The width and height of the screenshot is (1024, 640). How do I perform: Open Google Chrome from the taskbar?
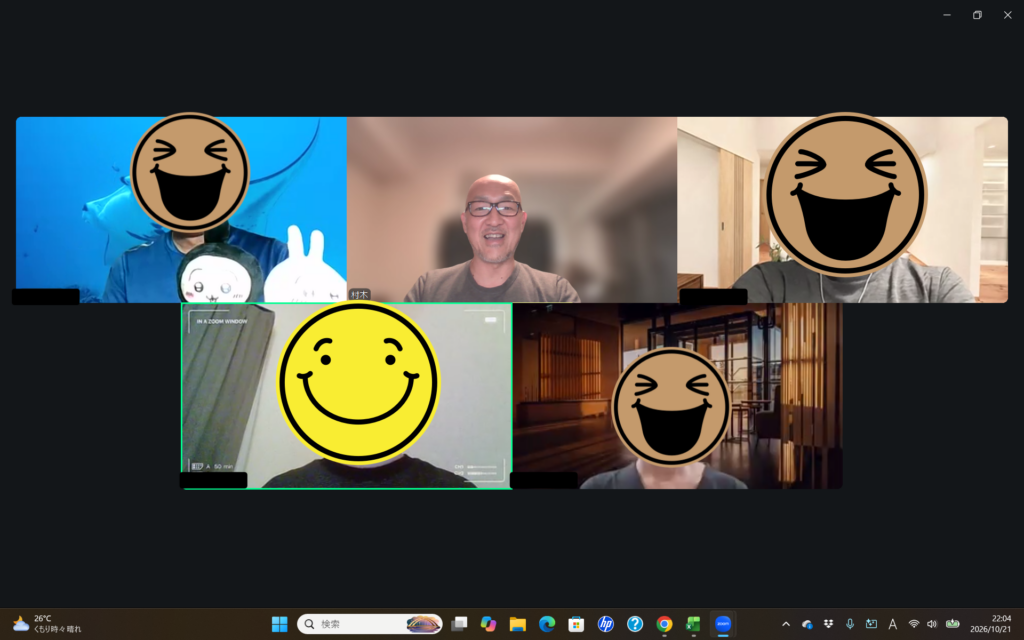[664, 624]
